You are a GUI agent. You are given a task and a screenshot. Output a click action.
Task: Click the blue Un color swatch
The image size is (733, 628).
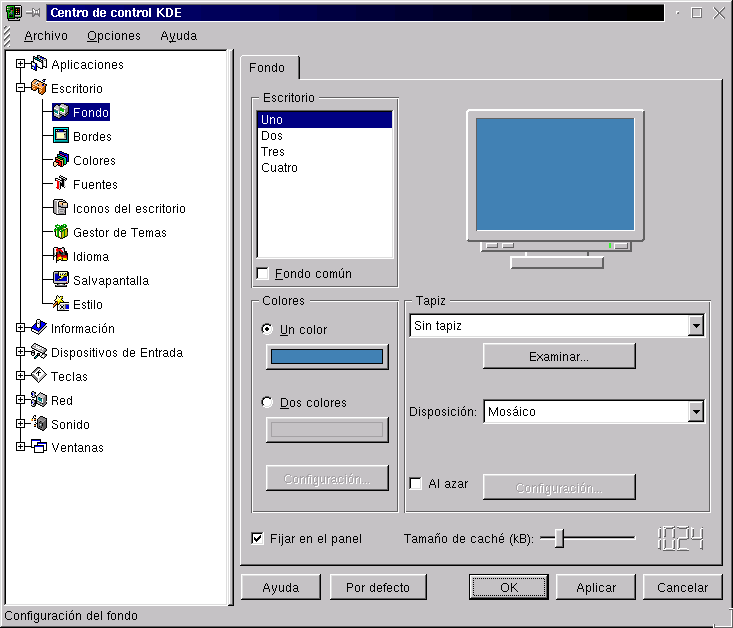[327, 357]
